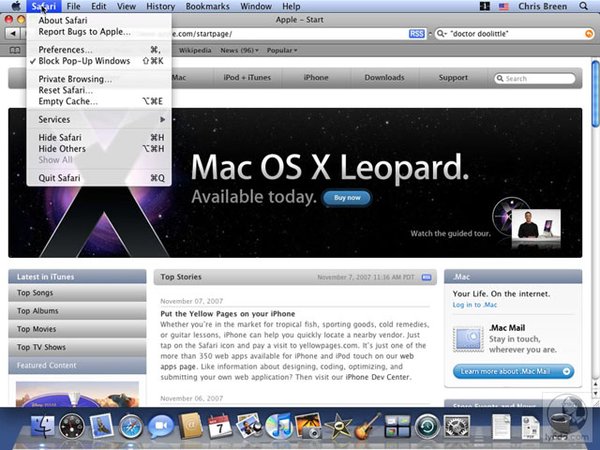600x450 pixels.
Task: Launch iChat from the Dock
Action: click(x=160, y=427)
